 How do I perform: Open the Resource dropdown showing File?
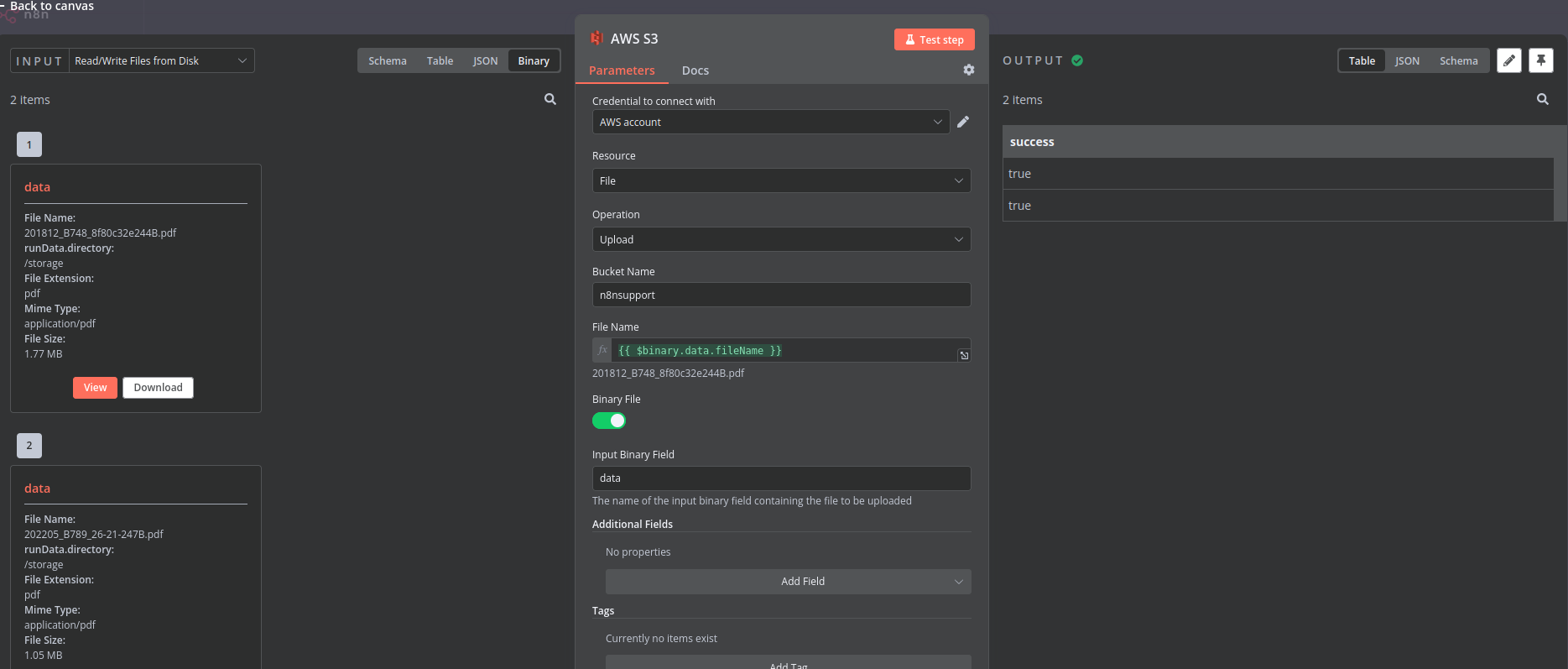[780, 180]
